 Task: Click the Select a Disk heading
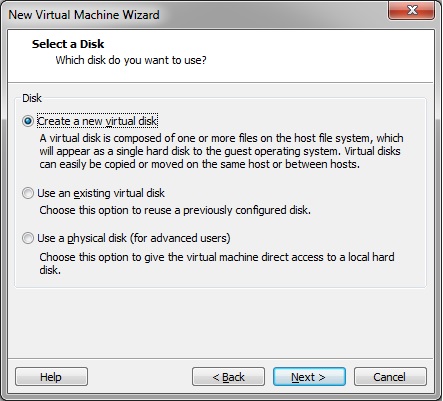point(68,44)
